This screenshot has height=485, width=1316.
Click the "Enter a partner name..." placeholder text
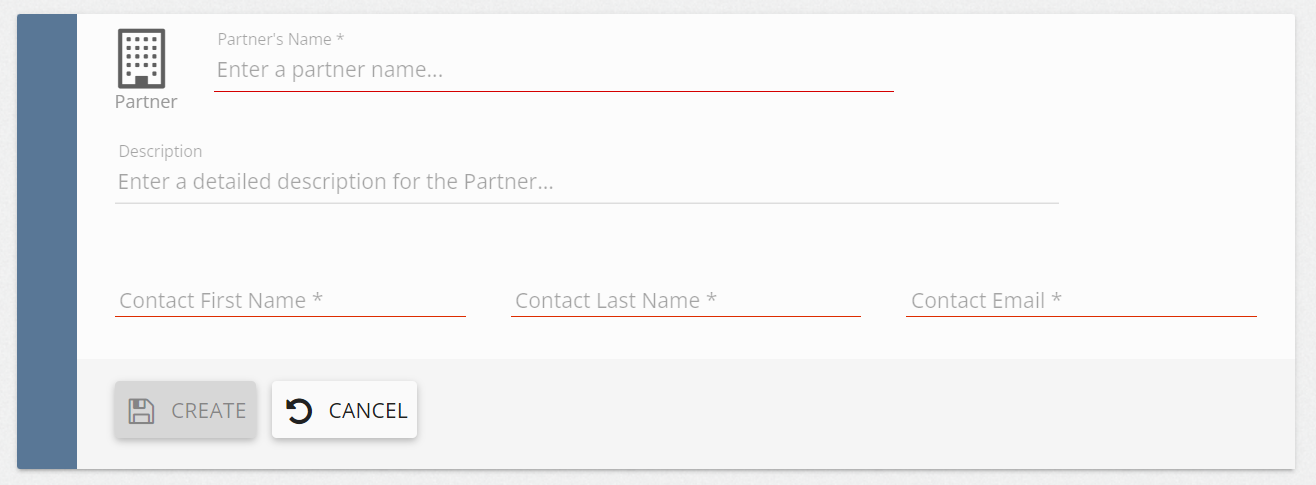coord(330,70)
